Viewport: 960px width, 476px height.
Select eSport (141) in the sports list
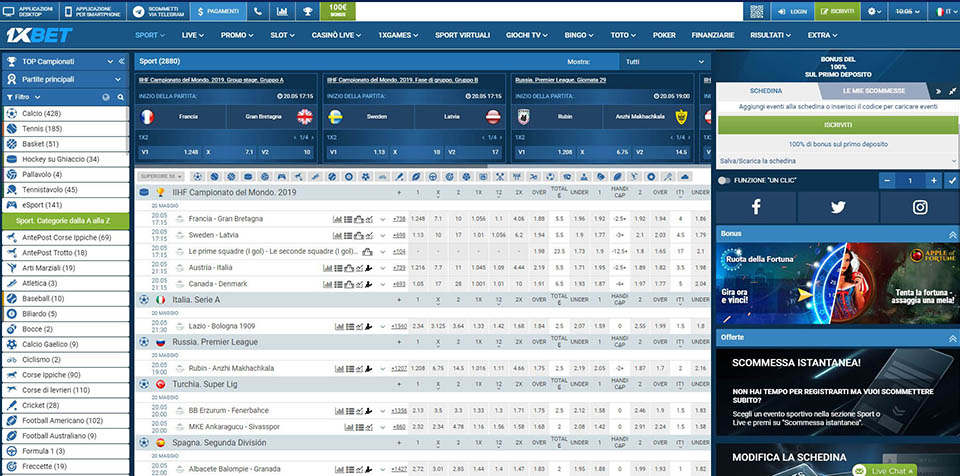tap(66, 205)
